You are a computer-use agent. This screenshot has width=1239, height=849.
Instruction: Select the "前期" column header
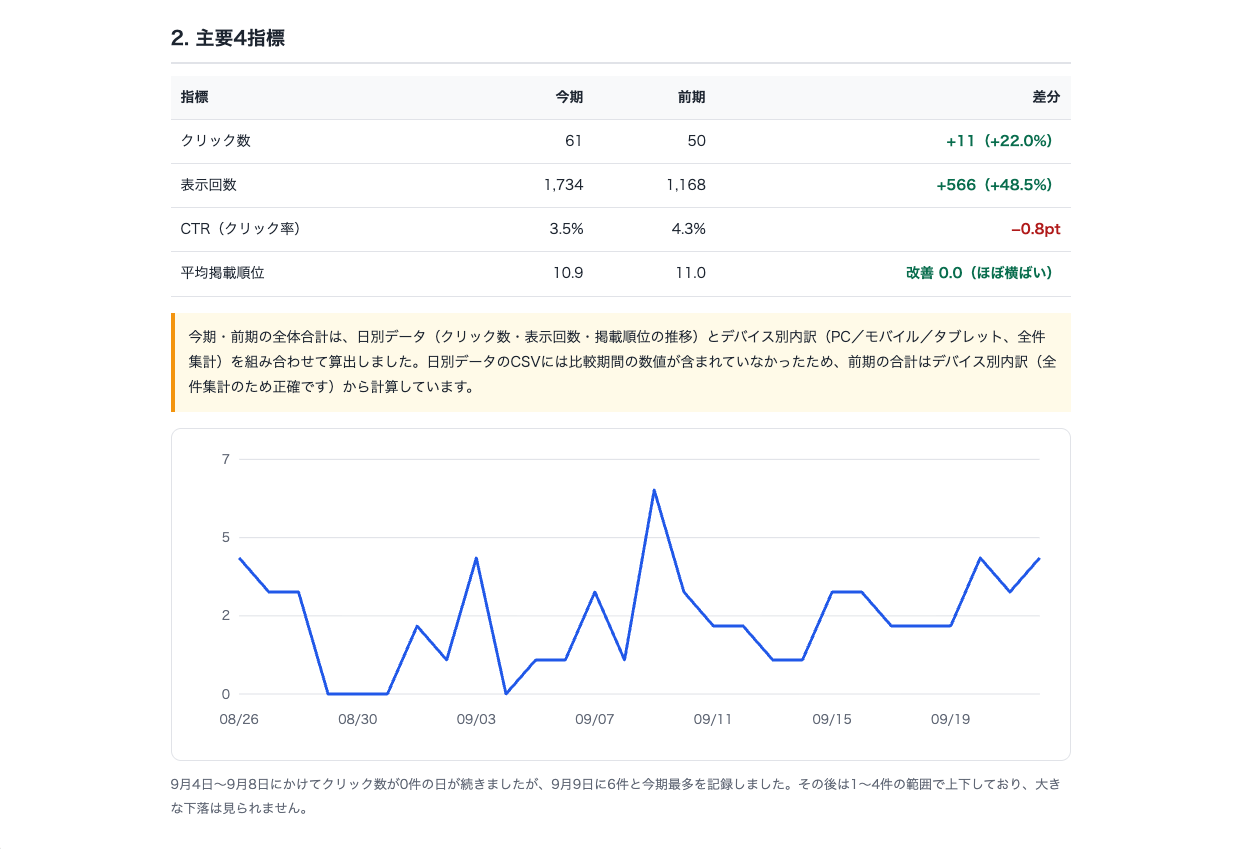691,97
